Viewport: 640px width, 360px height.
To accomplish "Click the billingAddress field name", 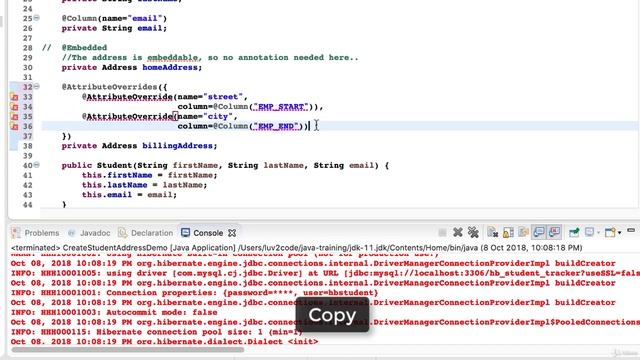I will coord(178,146).
